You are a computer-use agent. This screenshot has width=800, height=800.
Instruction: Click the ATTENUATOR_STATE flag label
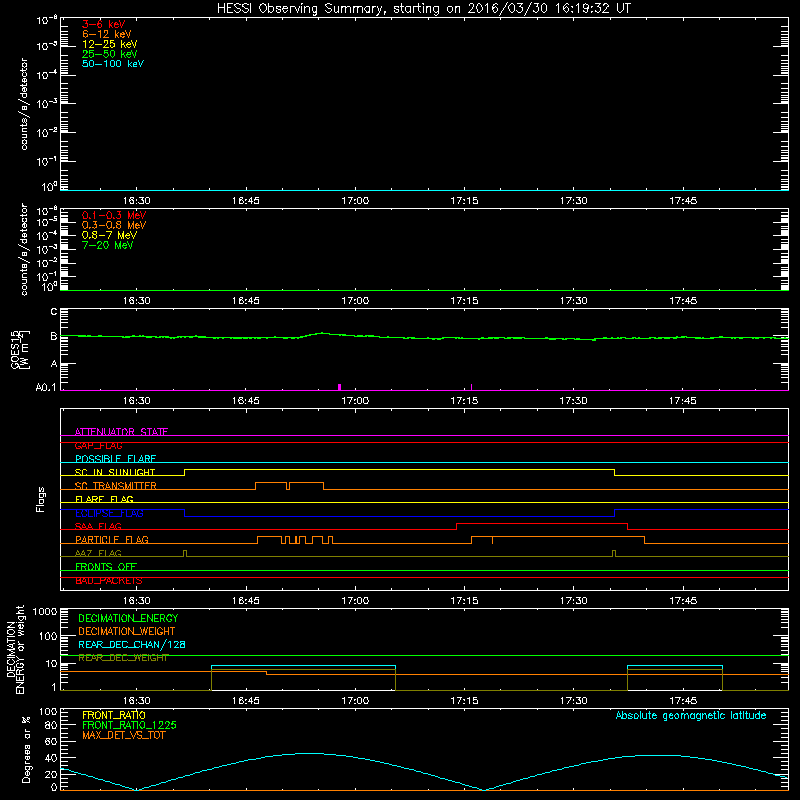pos(121,432)
